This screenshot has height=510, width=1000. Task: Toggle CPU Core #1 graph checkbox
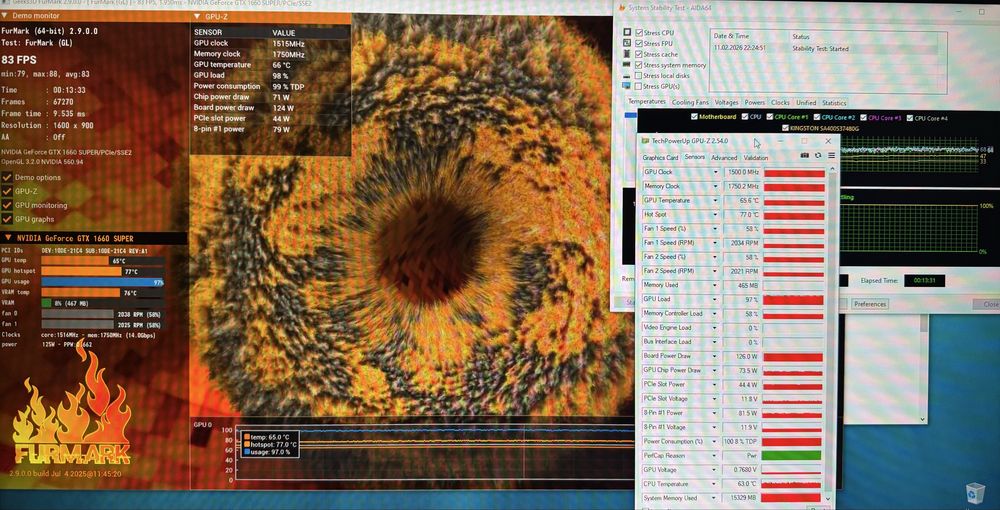(770, 117)
